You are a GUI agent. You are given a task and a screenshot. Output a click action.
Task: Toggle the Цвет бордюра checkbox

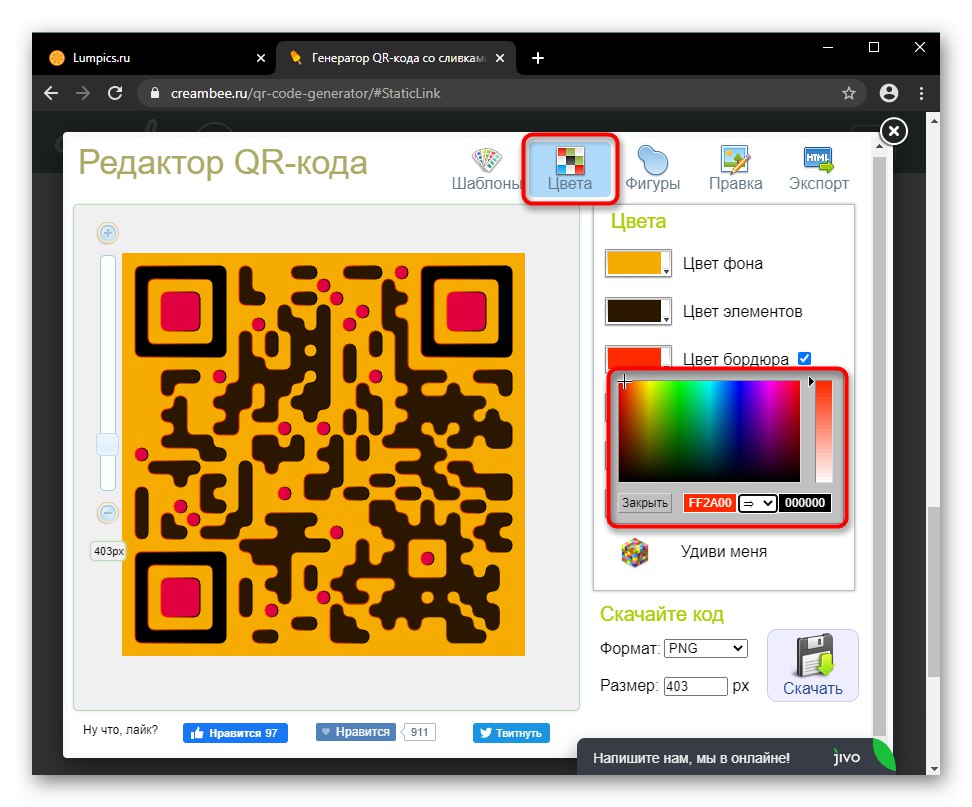(805, 358)
